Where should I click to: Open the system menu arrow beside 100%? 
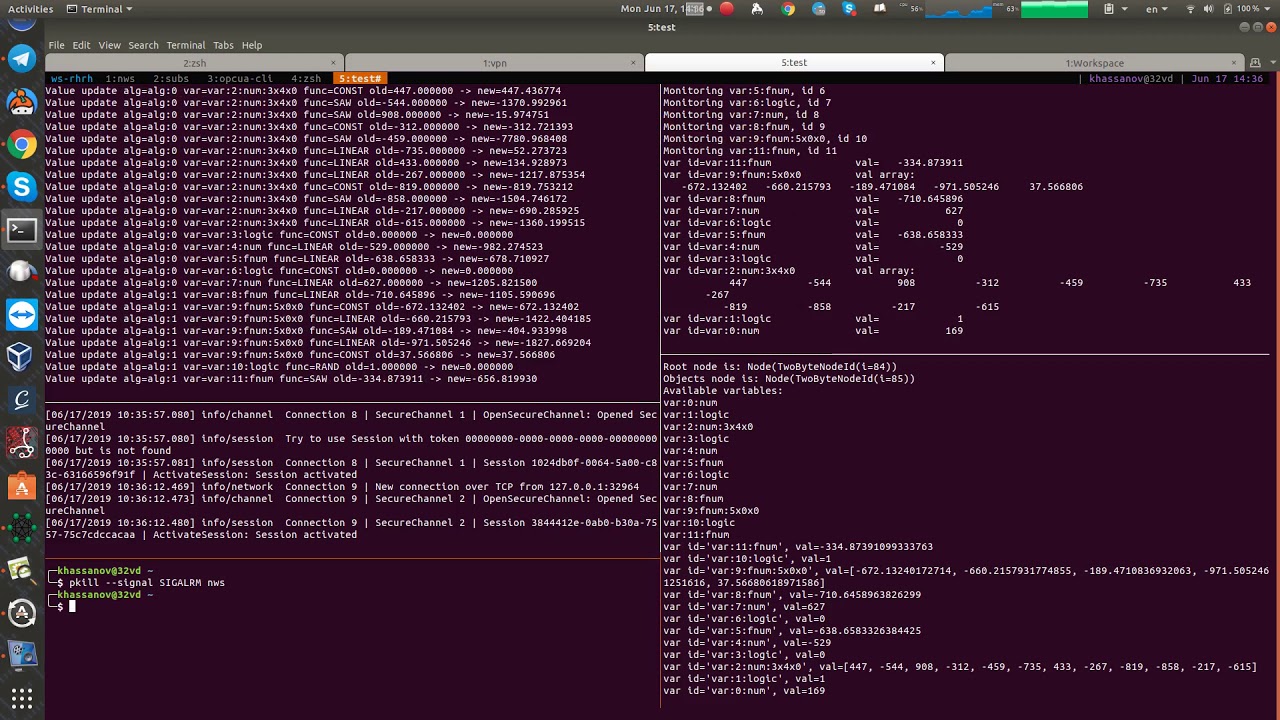tap(1268, 9)
